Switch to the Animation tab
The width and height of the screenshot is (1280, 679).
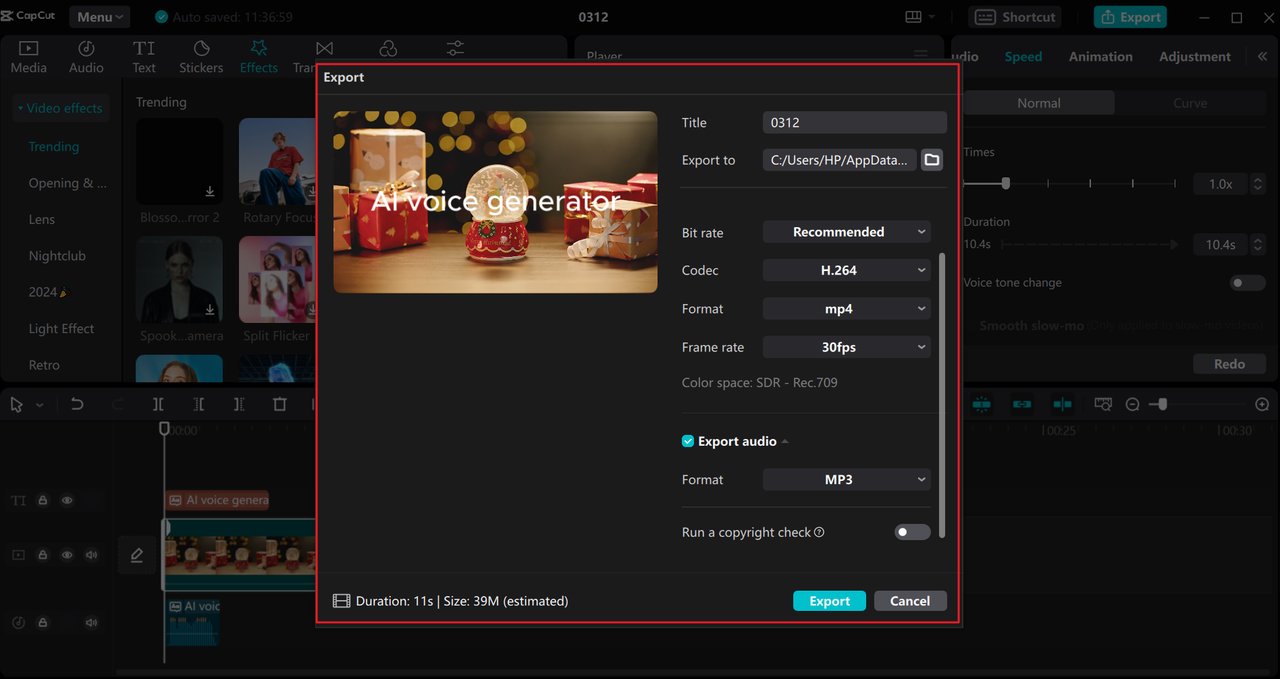coord(1100,57)
